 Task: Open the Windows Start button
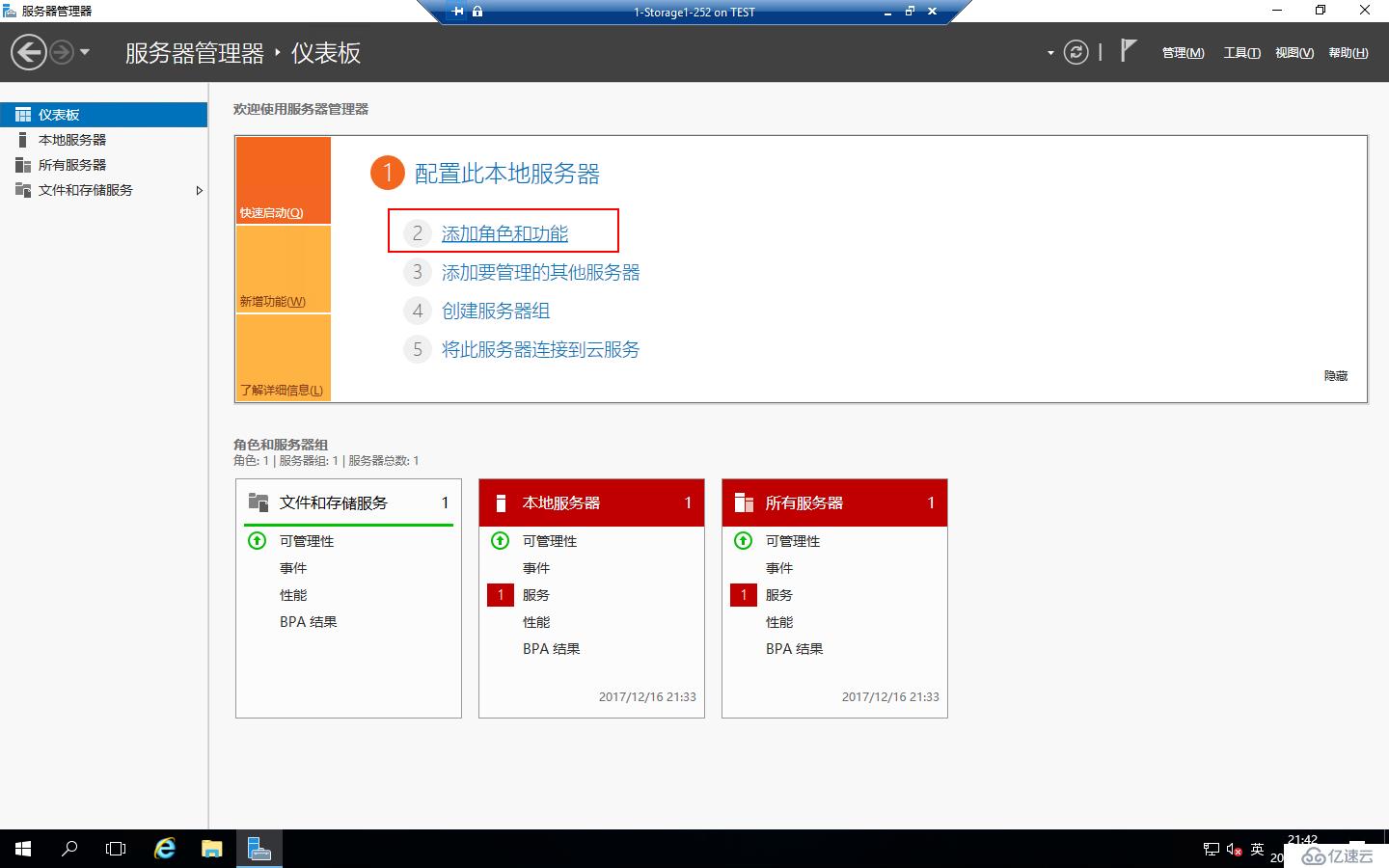coord(23,849)
